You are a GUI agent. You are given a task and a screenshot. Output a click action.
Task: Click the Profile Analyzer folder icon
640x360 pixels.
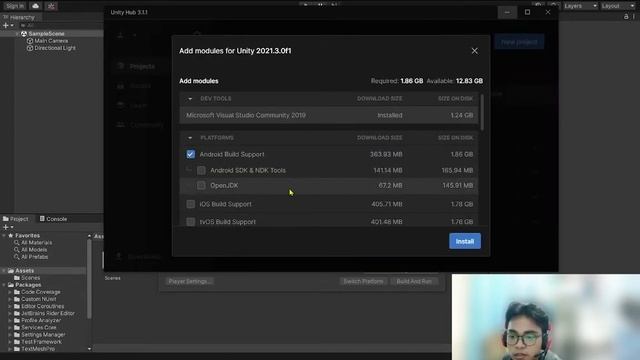17,320
